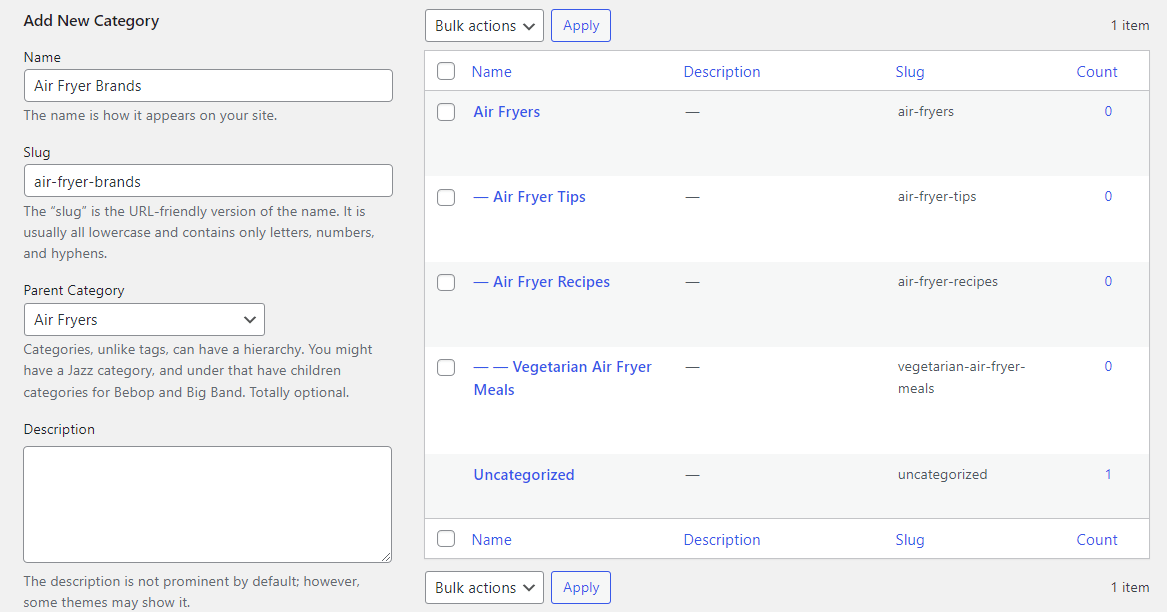Screen dimensions: 1167x612
Task: Sort by Count in the footer row
Action: pos(1097,540)
